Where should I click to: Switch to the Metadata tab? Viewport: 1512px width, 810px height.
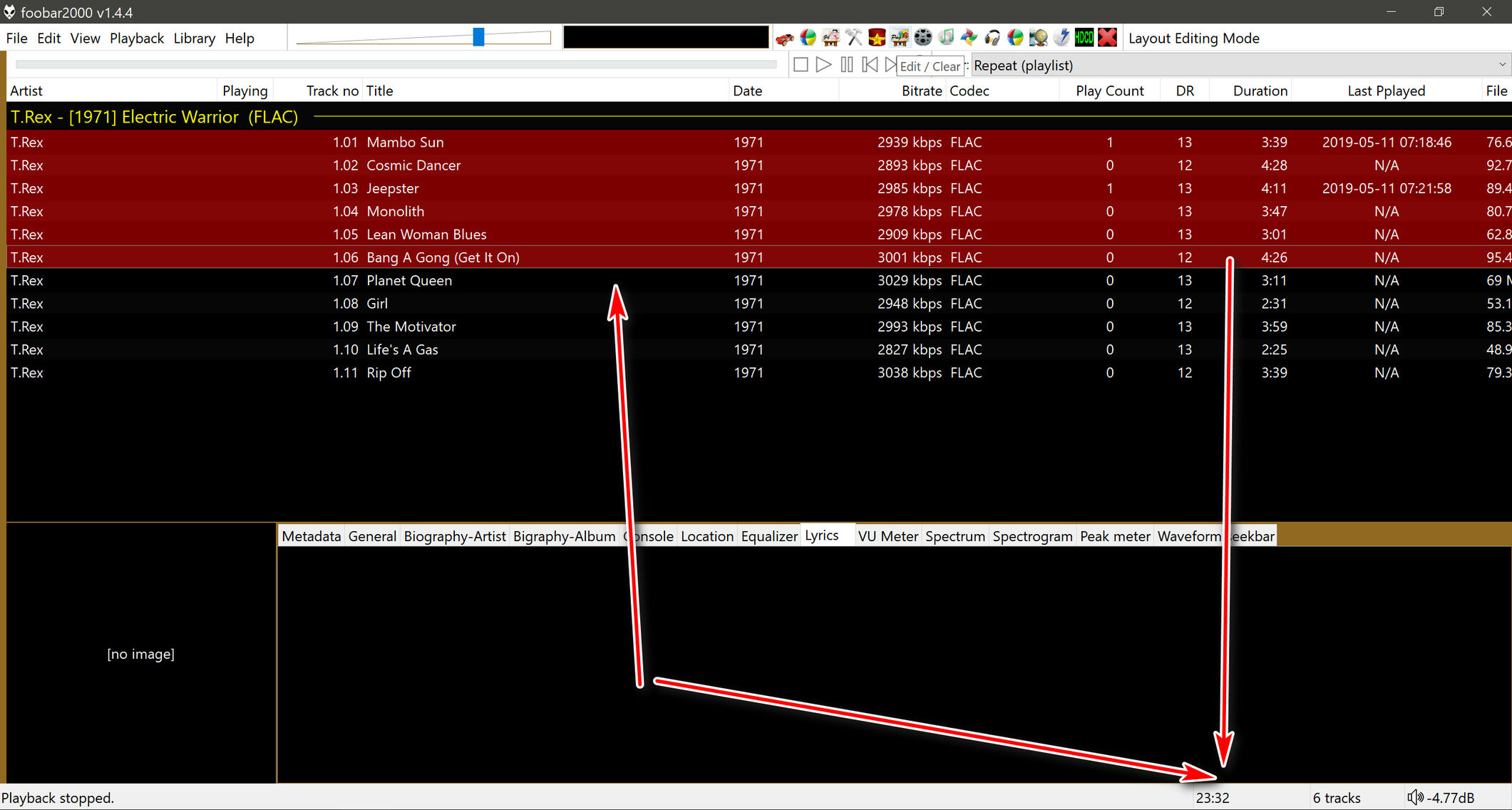click(x=311, y=536)
